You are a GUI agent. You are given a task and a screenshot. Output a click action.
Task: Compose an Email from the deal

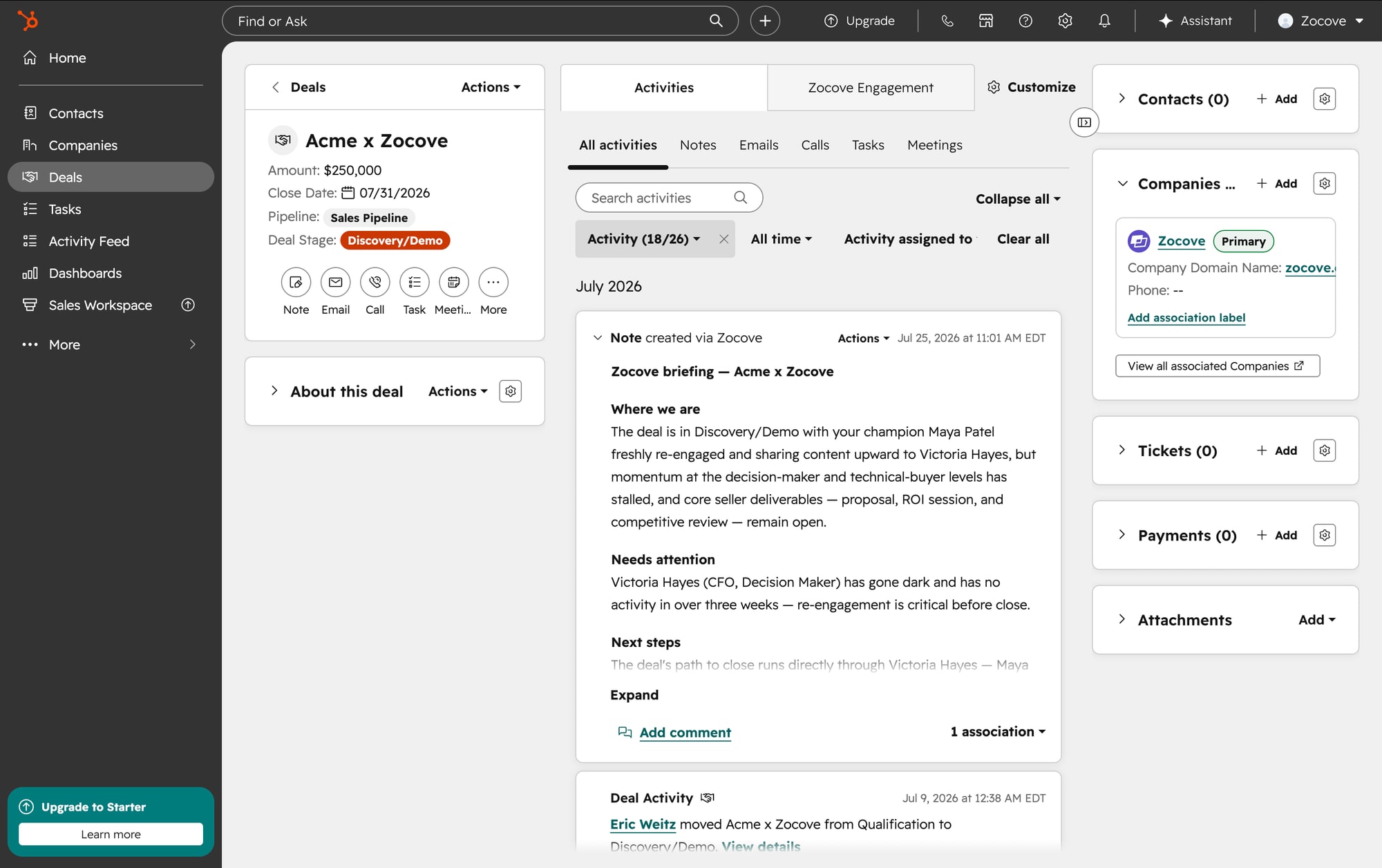pyautogui.click(x=335, y=282)
